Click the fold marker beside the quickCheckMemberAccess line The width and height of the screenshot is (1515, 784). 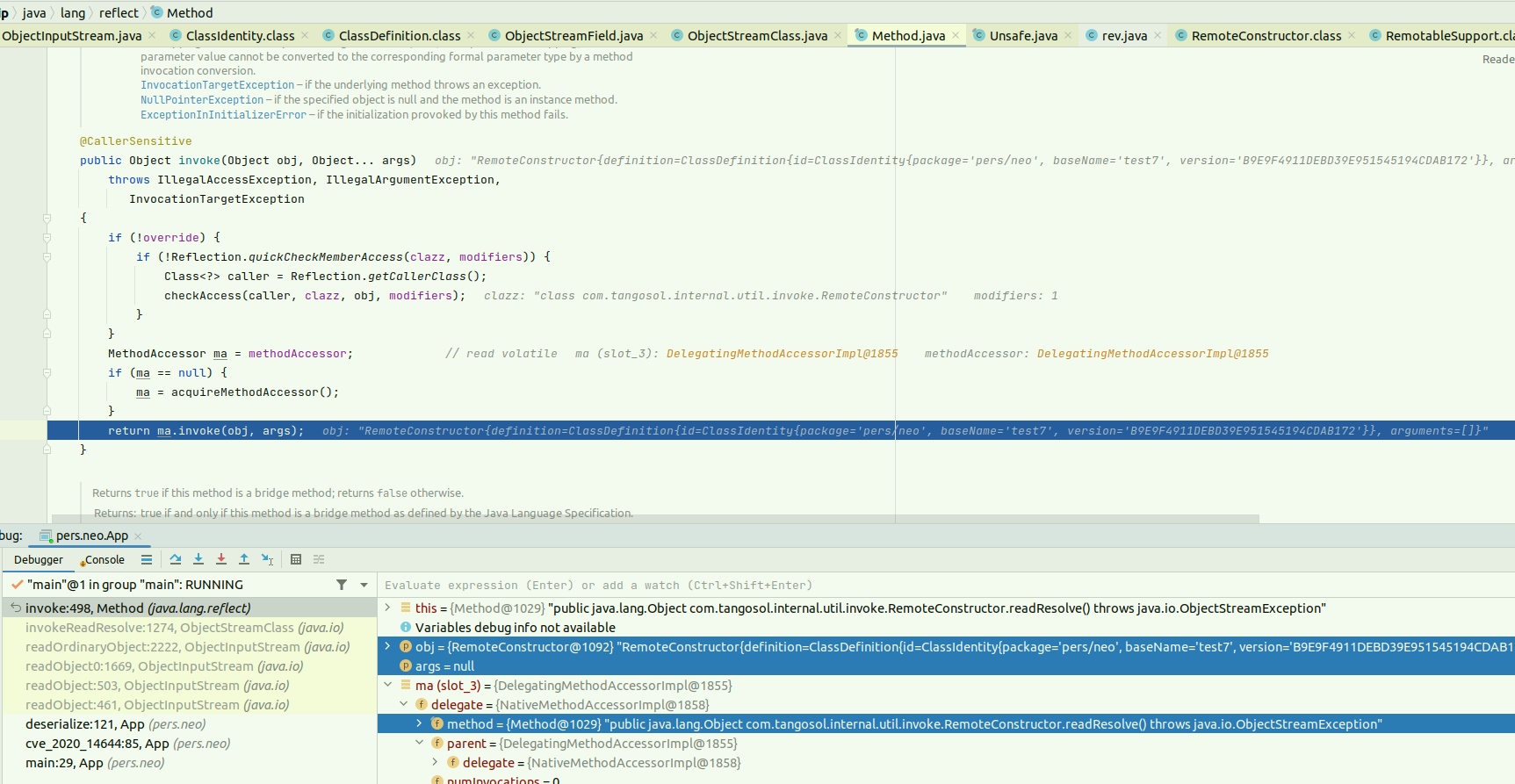click(47, 257)
